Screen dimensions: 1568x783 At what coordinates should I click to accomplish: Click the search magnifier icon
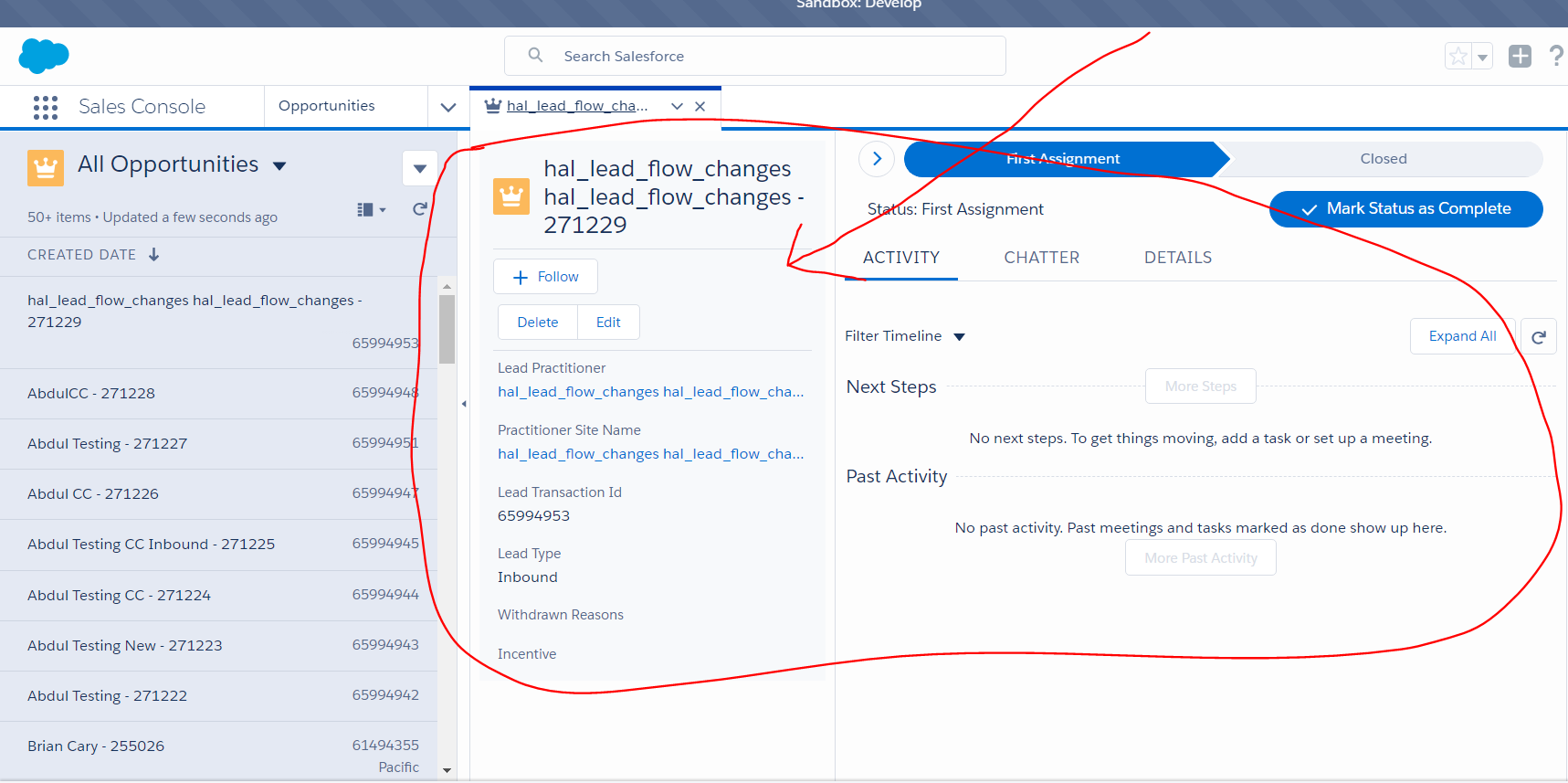coord(536,56)
